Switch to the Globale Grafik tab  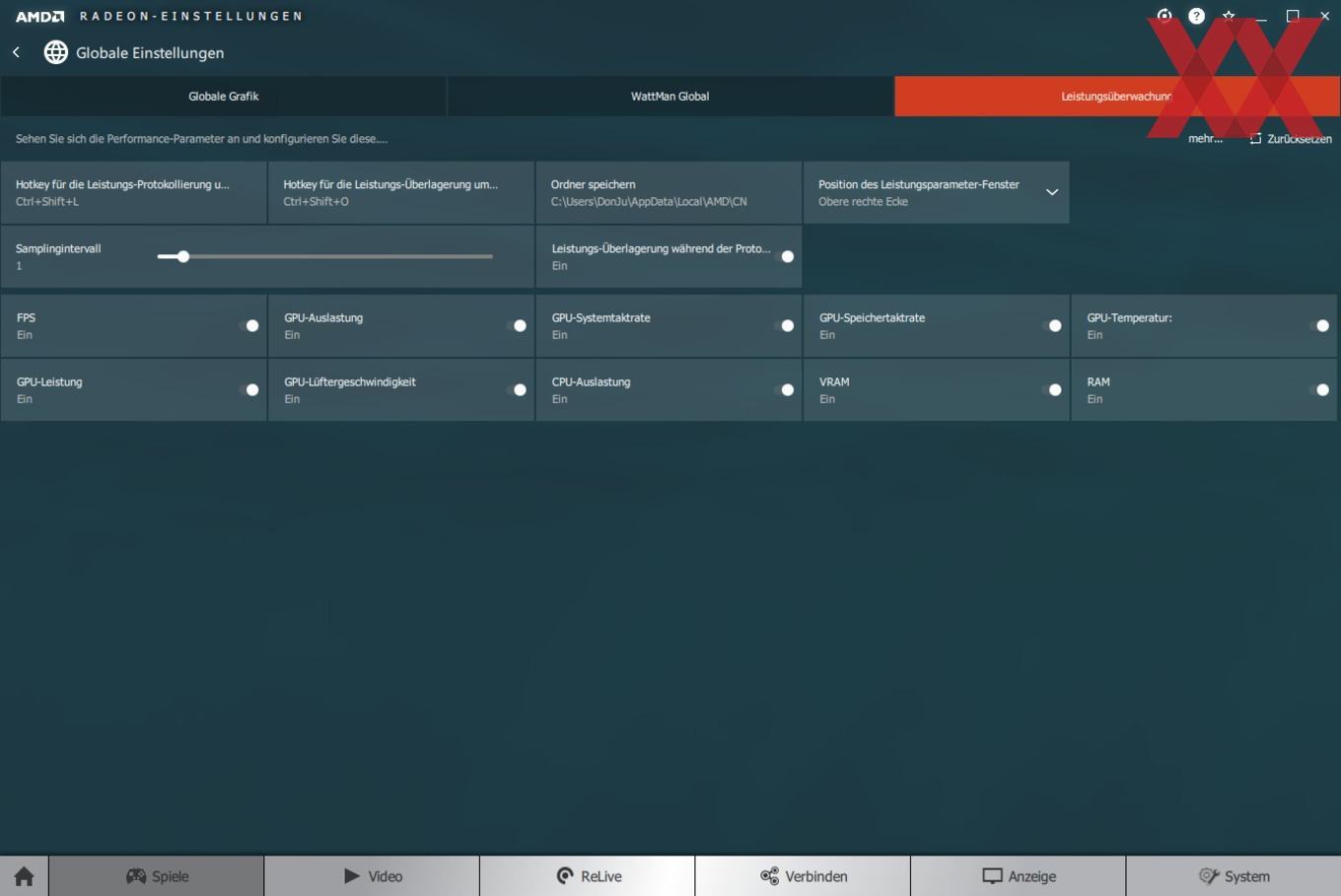point(223,97)
